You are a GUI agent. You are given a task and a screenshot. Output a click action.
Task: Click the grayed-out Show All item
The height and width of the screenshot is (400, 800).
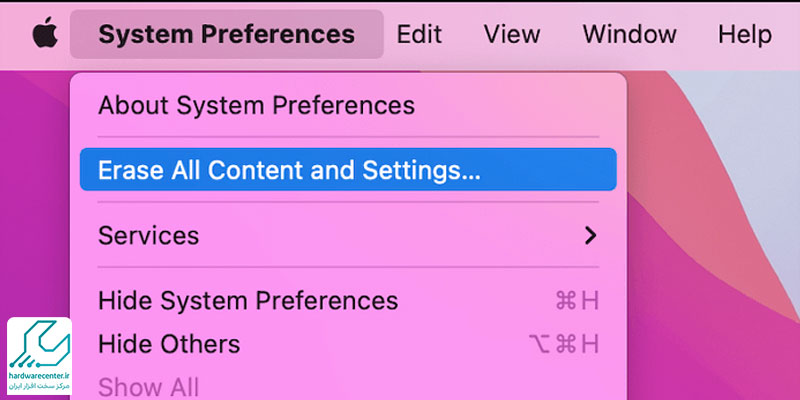[148, 387]
